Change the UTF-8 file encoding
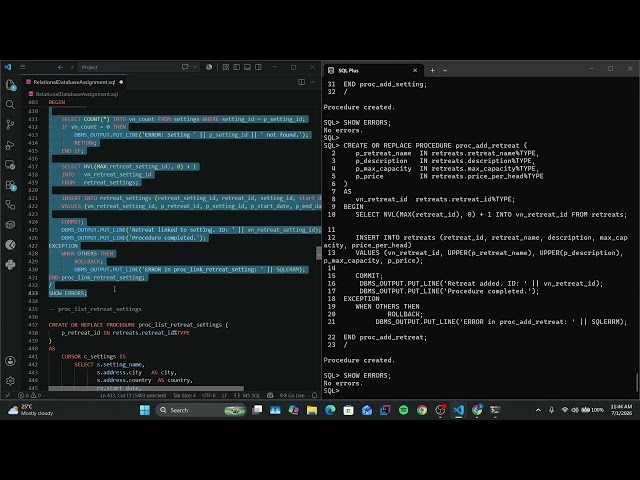Image resolution: width=640 pixels, height=480 pixels. pyautogui.click(x=209, y=395)
